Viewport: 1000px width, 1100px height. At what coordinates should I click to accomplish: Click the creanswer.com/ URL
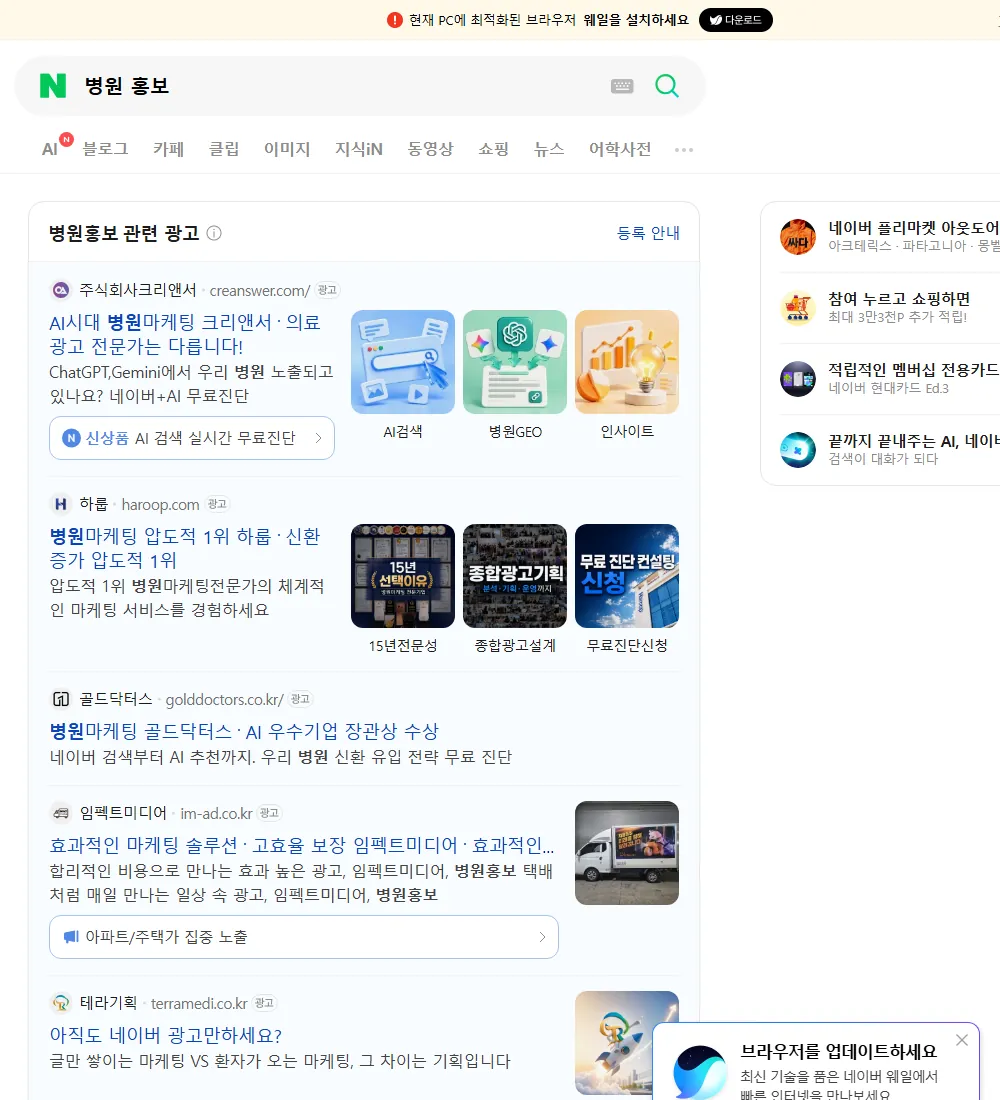tap(260, 290)
